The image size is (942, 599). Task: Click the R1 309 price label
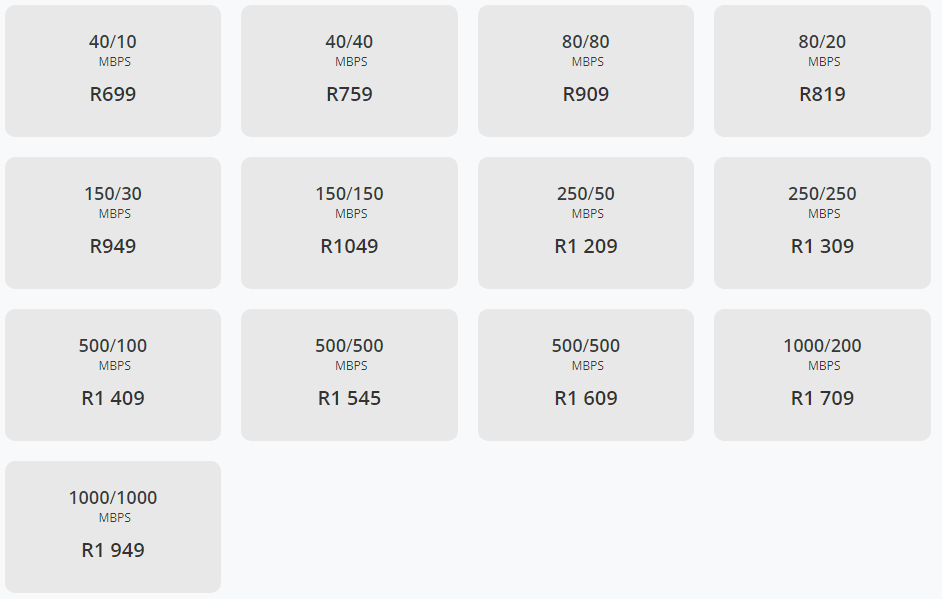pos(822,247)
